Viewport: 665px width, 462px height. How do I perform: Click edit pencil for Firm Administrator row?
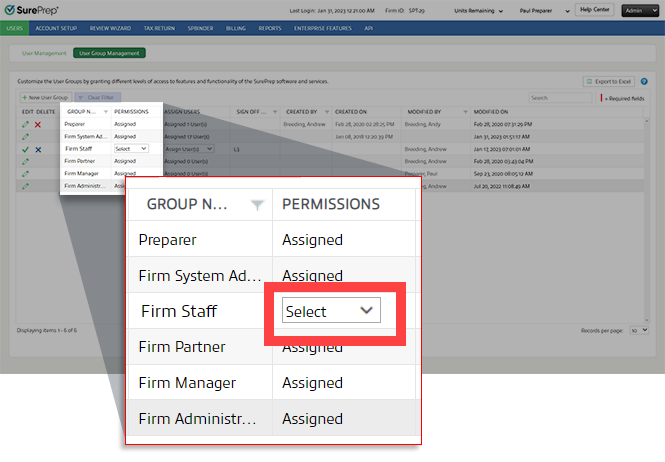pos(25,186)
